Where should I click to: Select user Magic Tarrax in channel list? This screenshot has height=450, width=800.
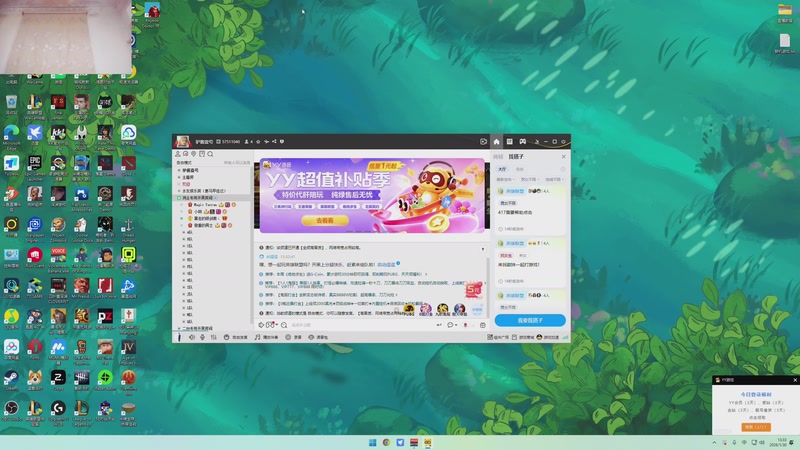point(206,205)
